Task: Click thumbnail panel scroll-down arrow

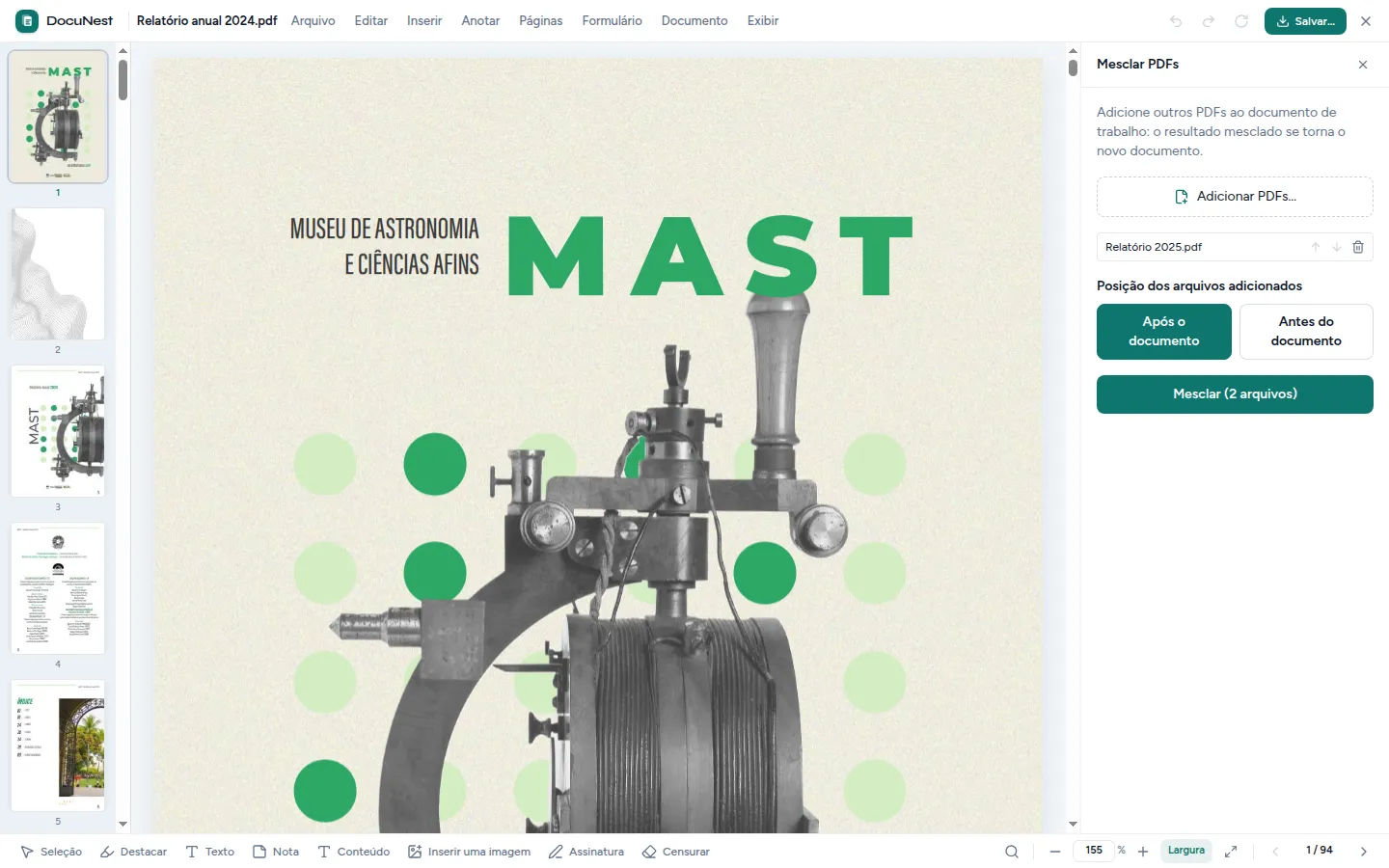Action: click(123, 825)
